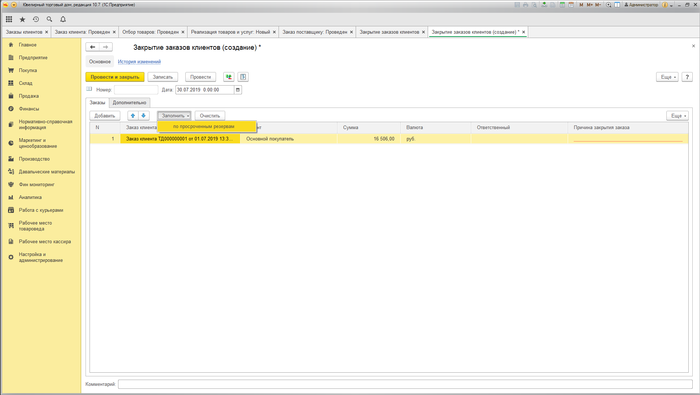
Task: Open the help question mark button
Action: [x=688, y=77]
